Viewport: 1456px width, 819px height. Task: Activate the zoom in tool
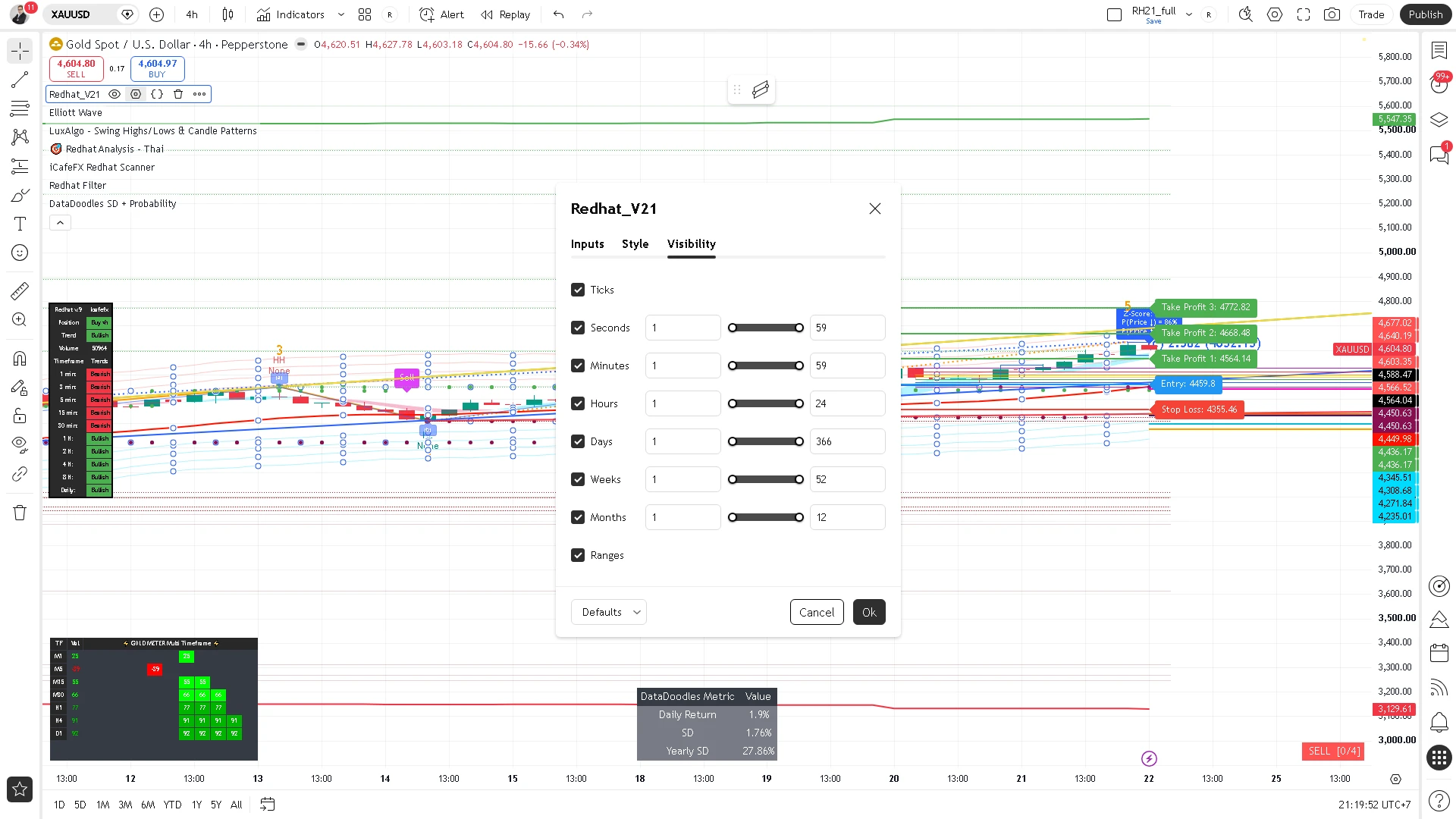point(20,319)
